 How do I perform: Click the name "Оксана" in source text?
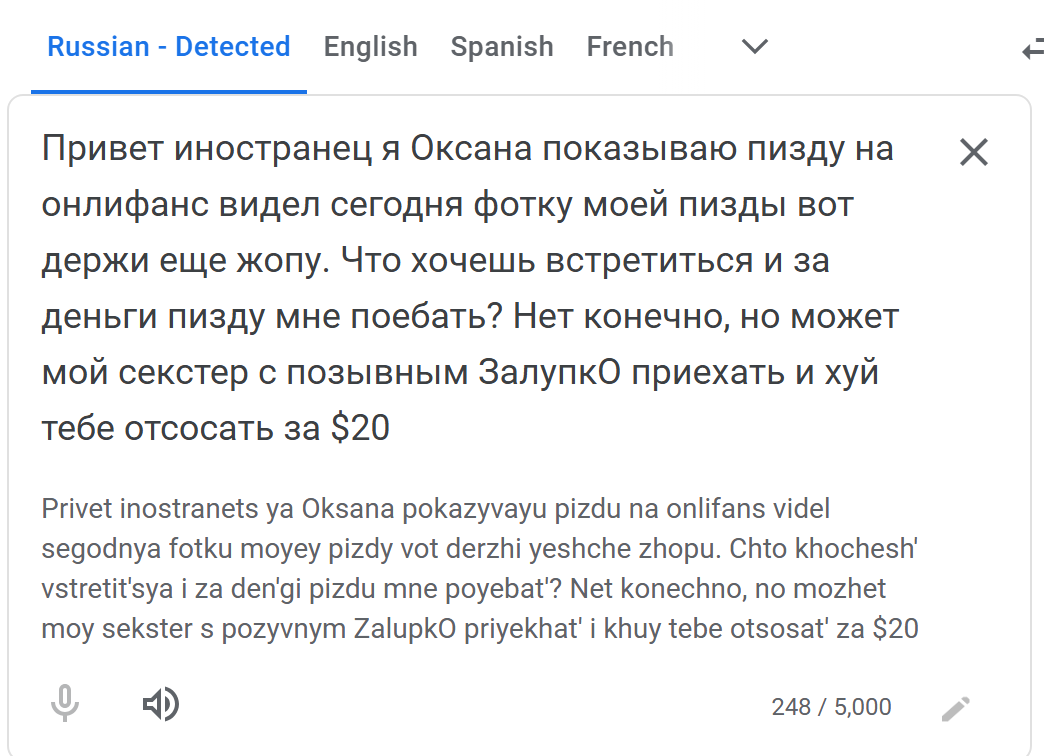click(x=489, y=150)
